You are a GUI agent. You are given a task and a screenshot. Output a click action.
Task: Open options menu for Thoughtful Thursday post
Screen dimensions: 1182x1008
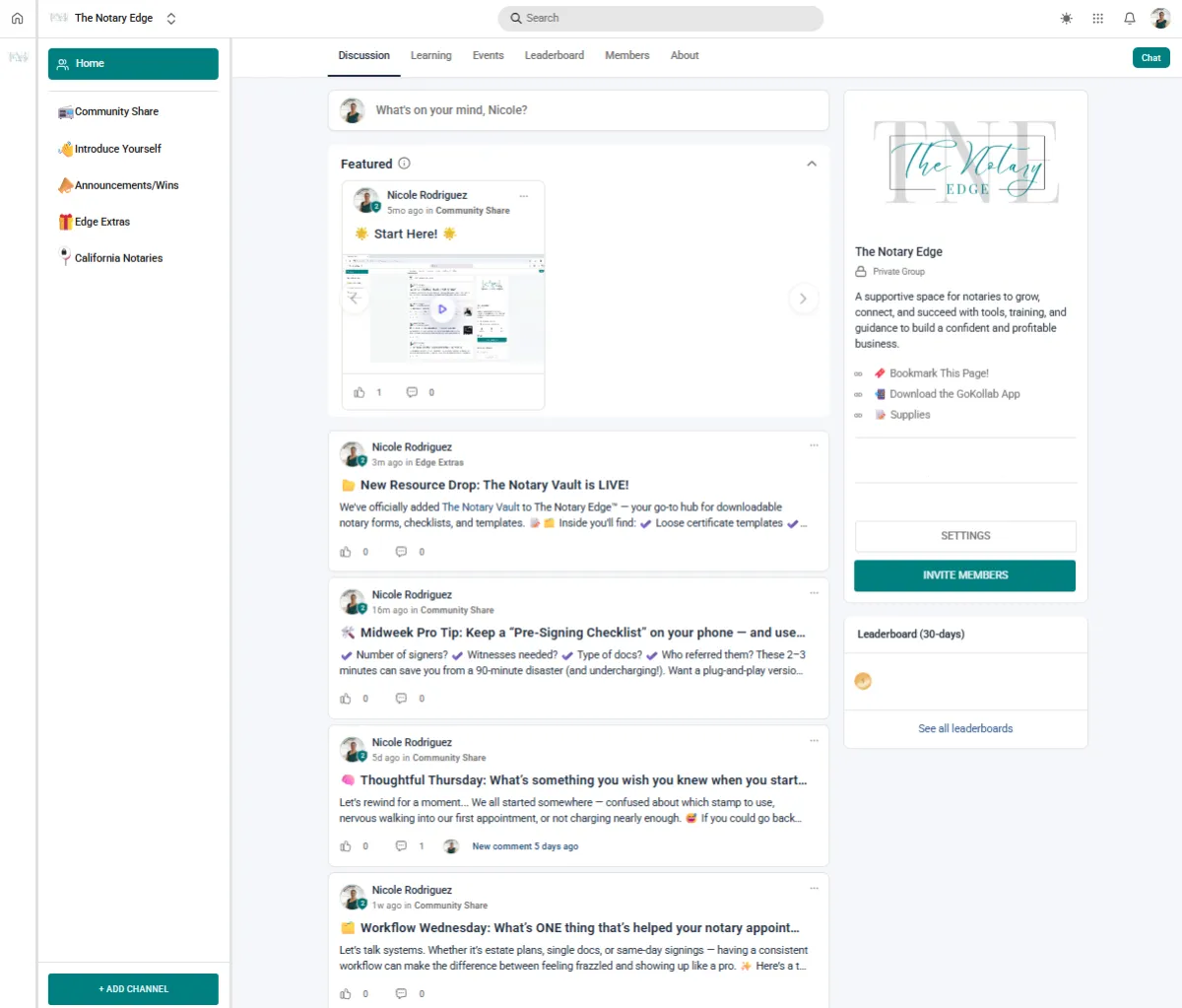(814, 741)
